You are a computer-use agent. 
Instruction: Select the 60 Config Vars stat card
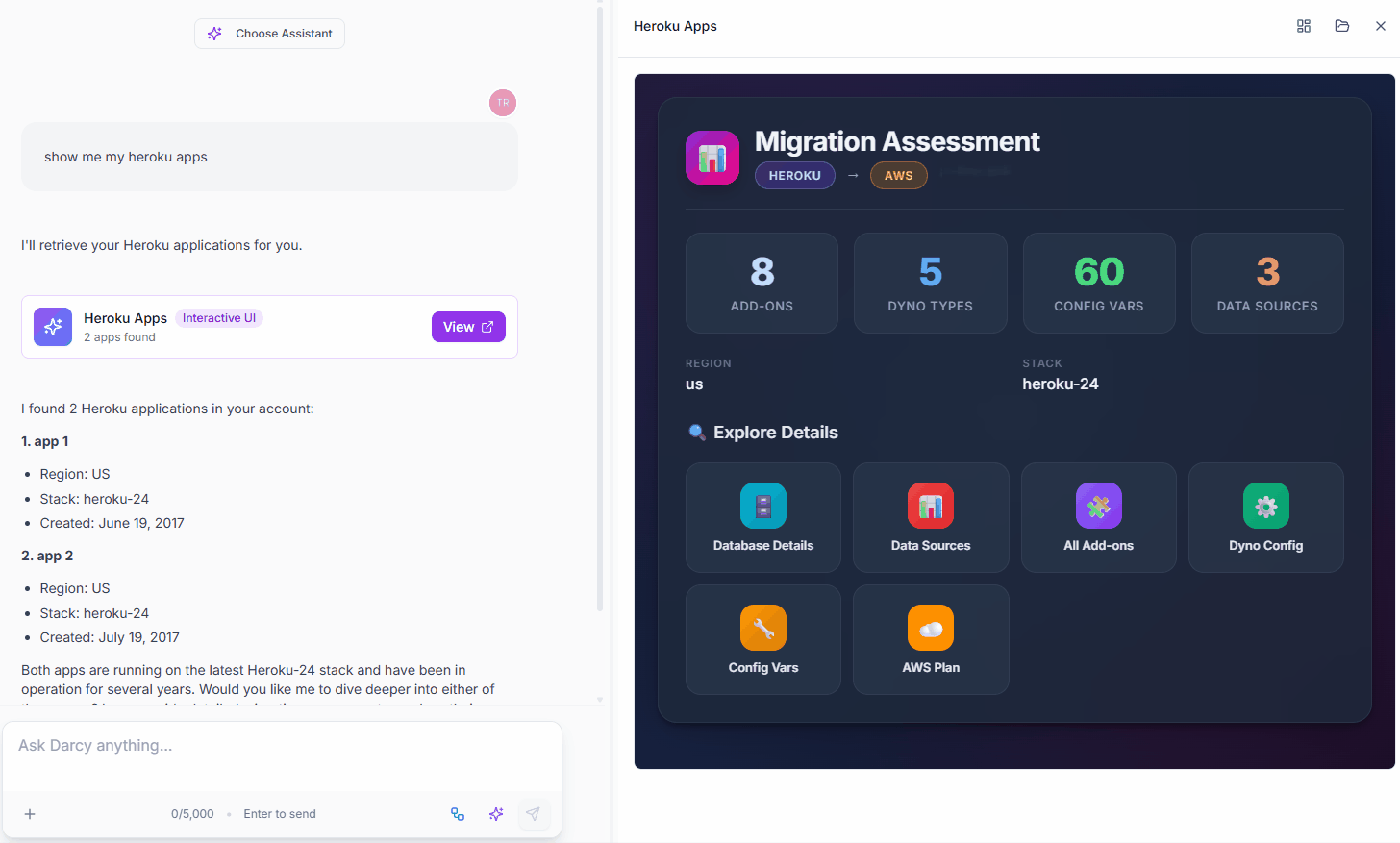point(1098,283)
